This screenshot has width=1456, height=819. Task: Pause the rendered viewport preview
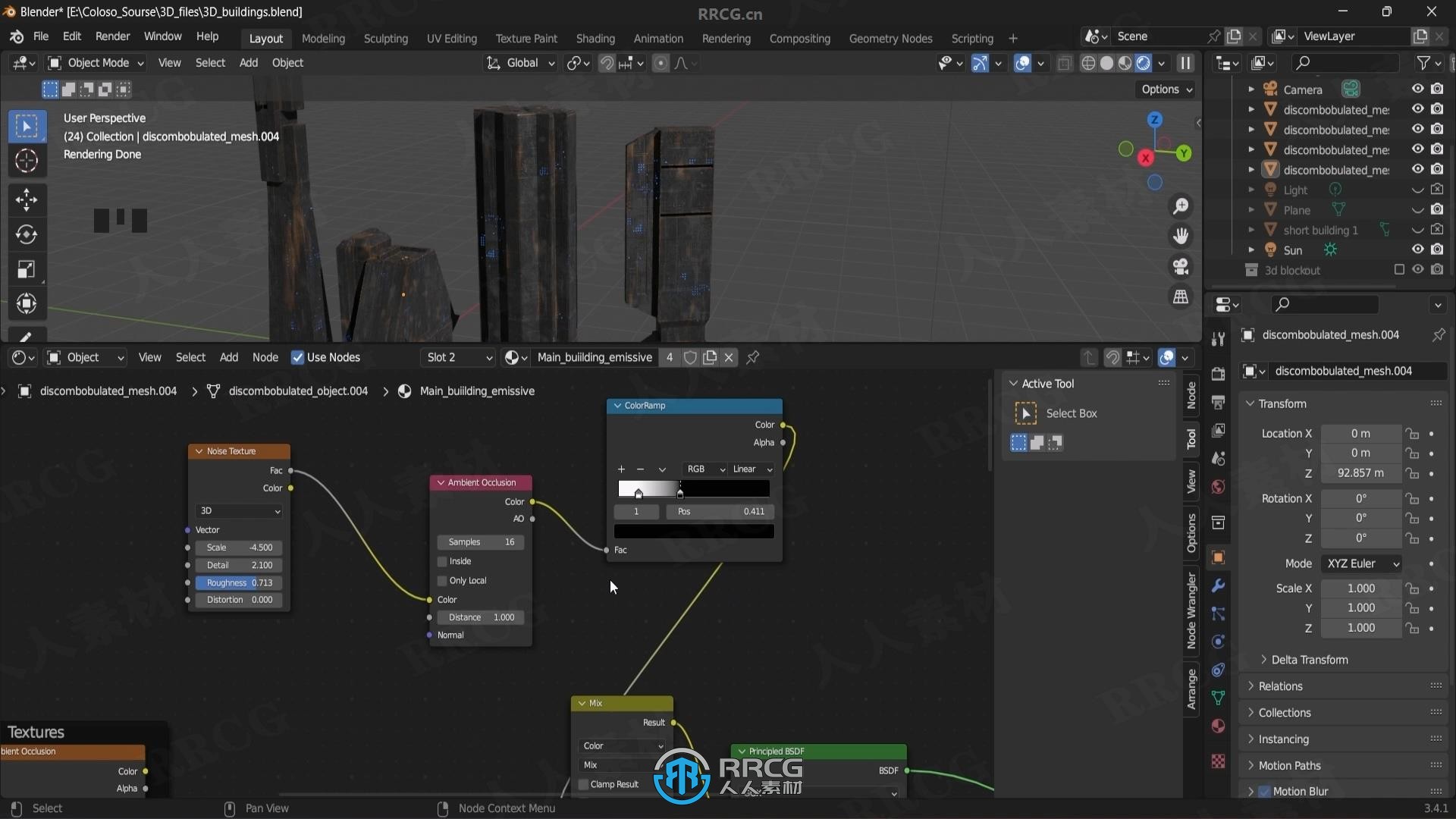coord(1185,63)
